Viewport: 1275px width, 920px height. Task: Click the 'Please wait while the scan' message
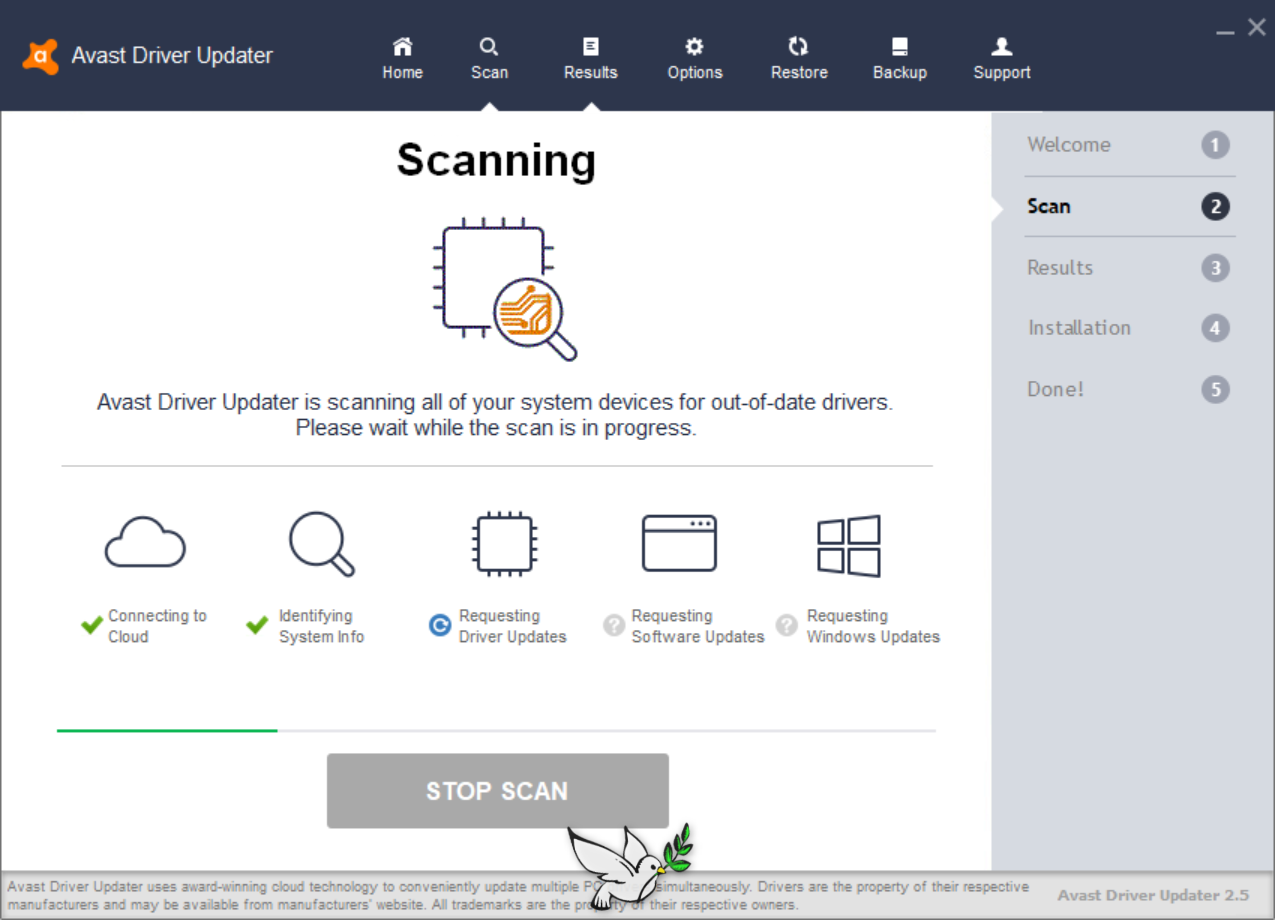(496, 428)
